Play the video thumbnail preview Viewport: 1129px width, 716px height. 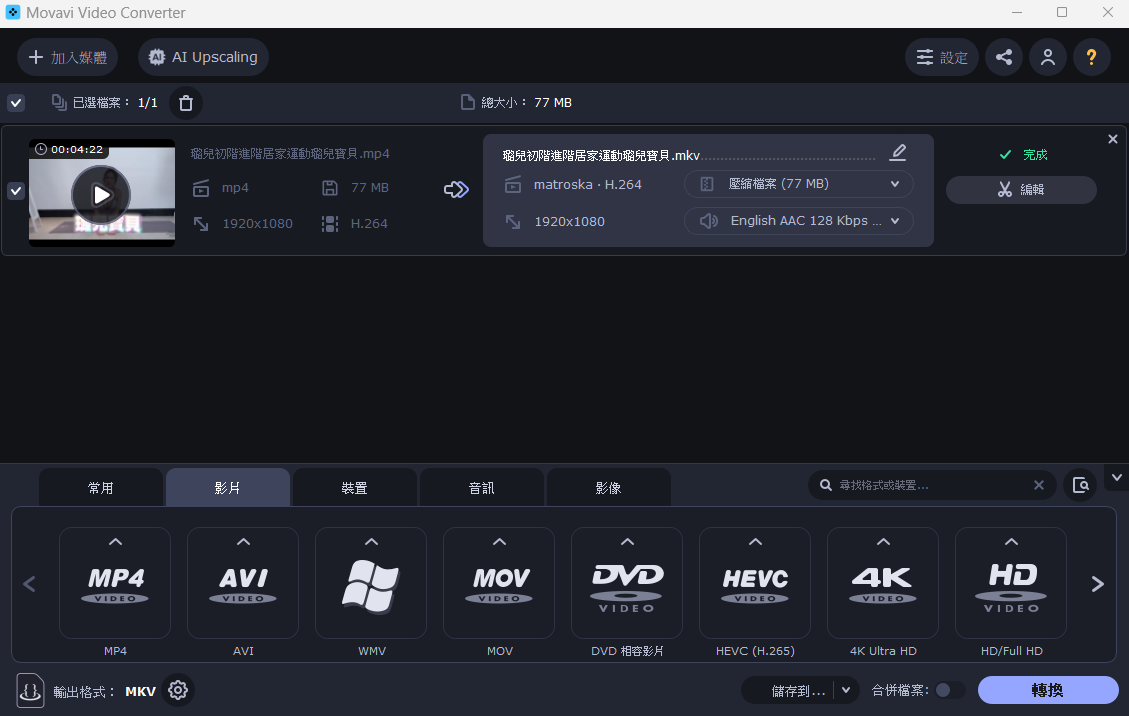tap(102, 194)
